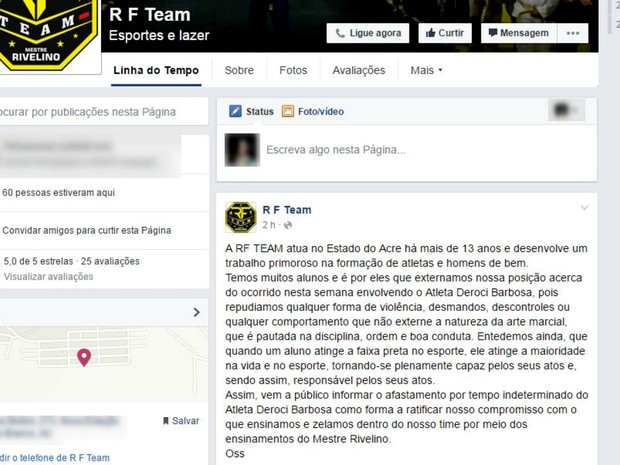Open the three-dots more options button
620x465 pixels.
tap(573, 33)
